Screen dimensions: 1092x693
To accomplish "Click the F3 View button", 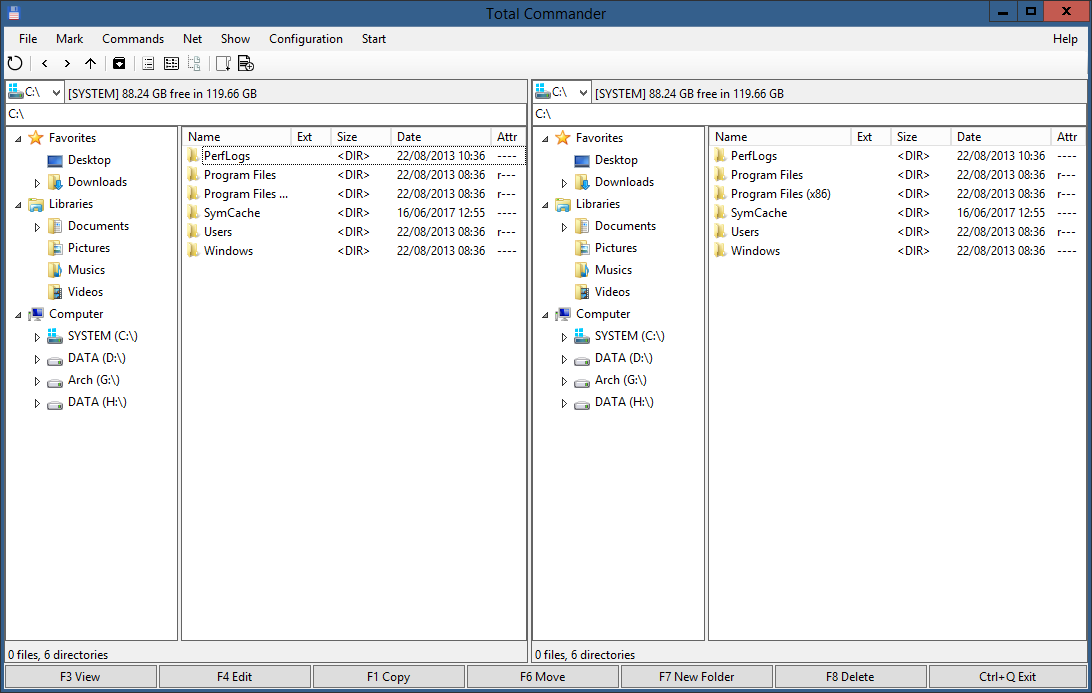I will [80, 676].
